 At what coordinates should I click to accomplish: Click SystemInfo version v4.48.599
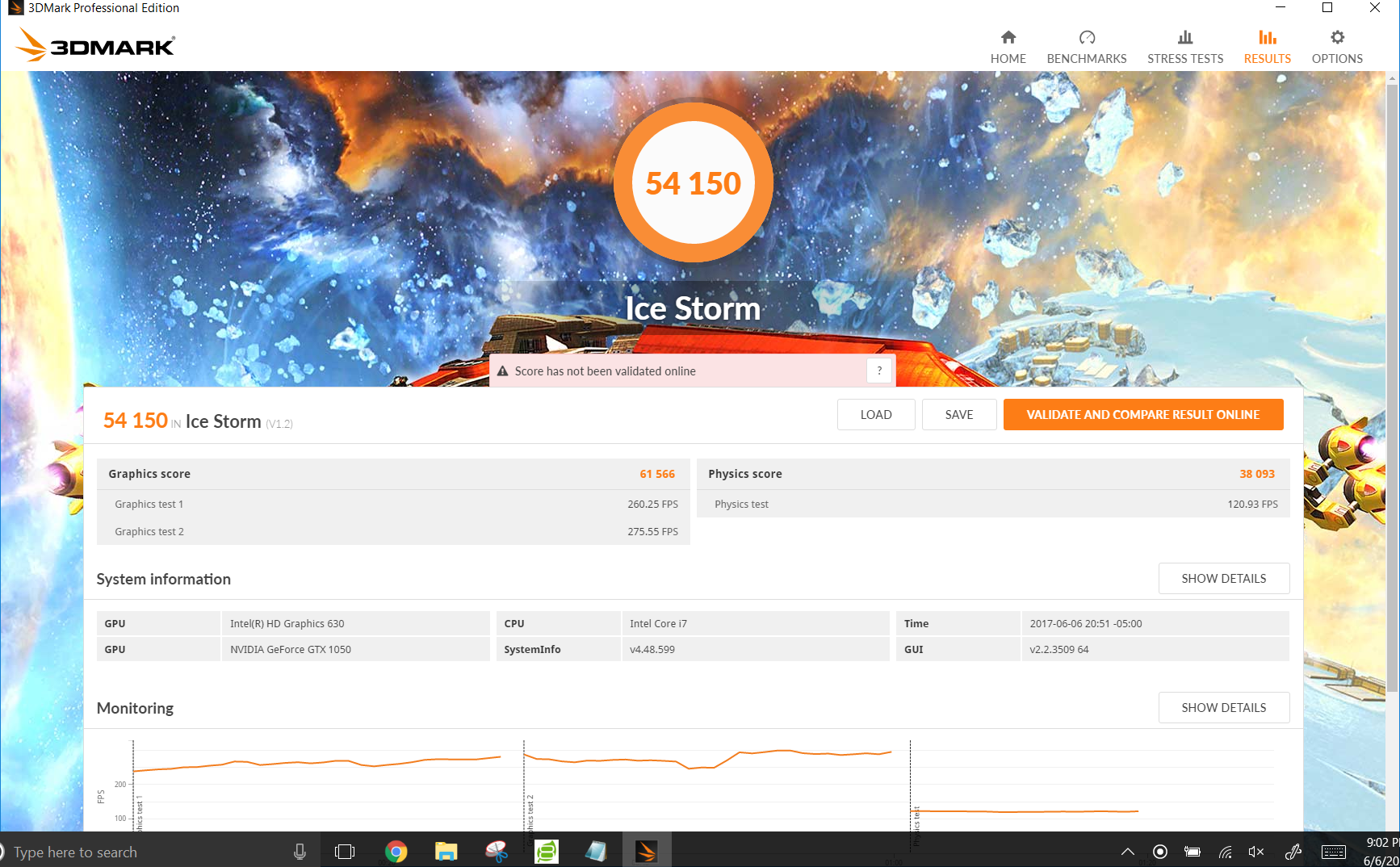click(x=755, y=649)
